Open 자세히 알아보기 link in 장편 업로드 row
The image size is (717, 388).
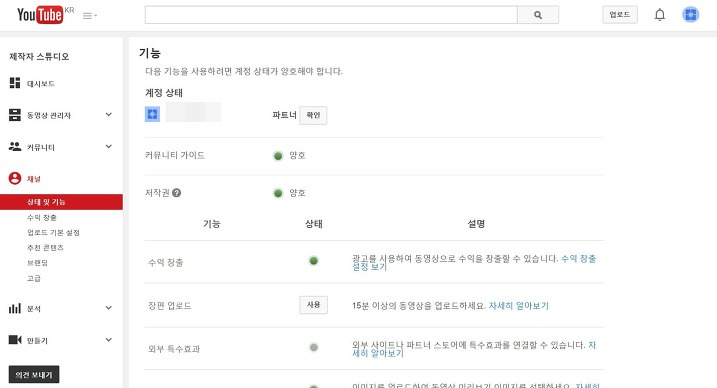click(x=519, y=306)
